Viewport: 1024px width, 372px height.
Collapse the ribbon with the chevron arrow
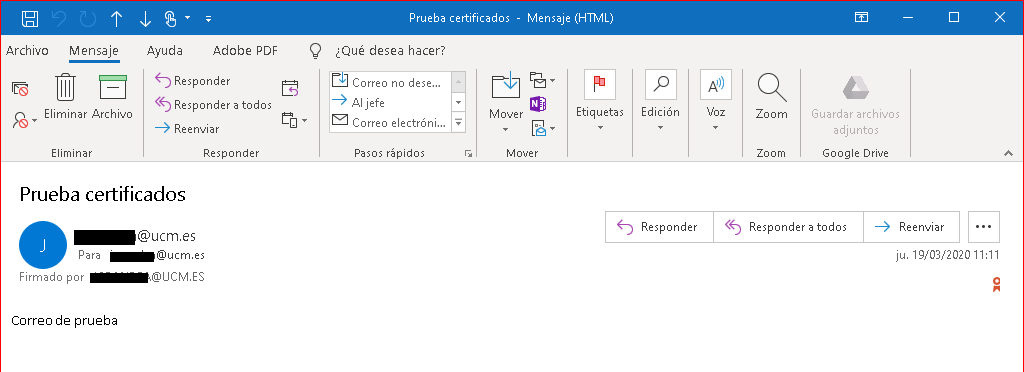pos(1008,153)
